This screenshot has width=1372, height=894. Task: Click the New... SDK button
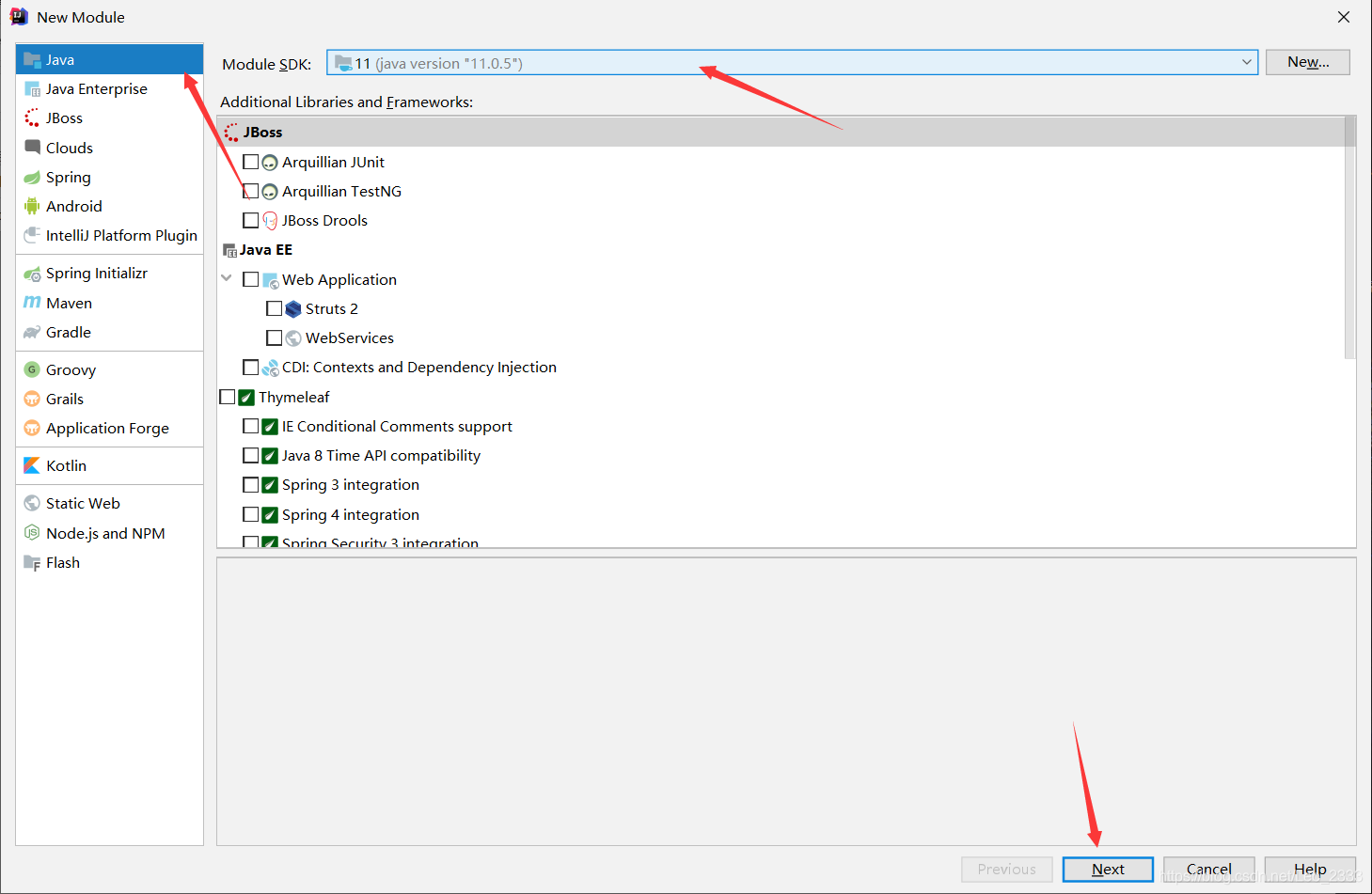[x=1308, y=62]
